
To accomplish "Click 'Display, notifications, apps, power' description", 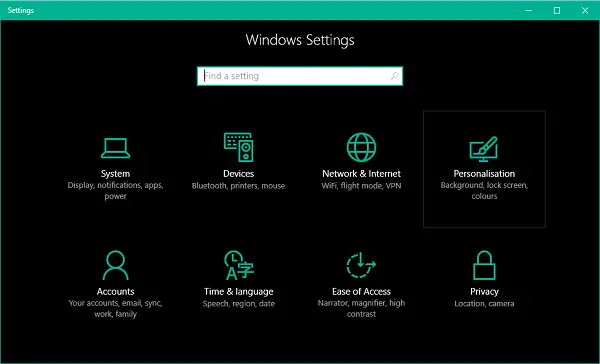I will click(115, 191).
